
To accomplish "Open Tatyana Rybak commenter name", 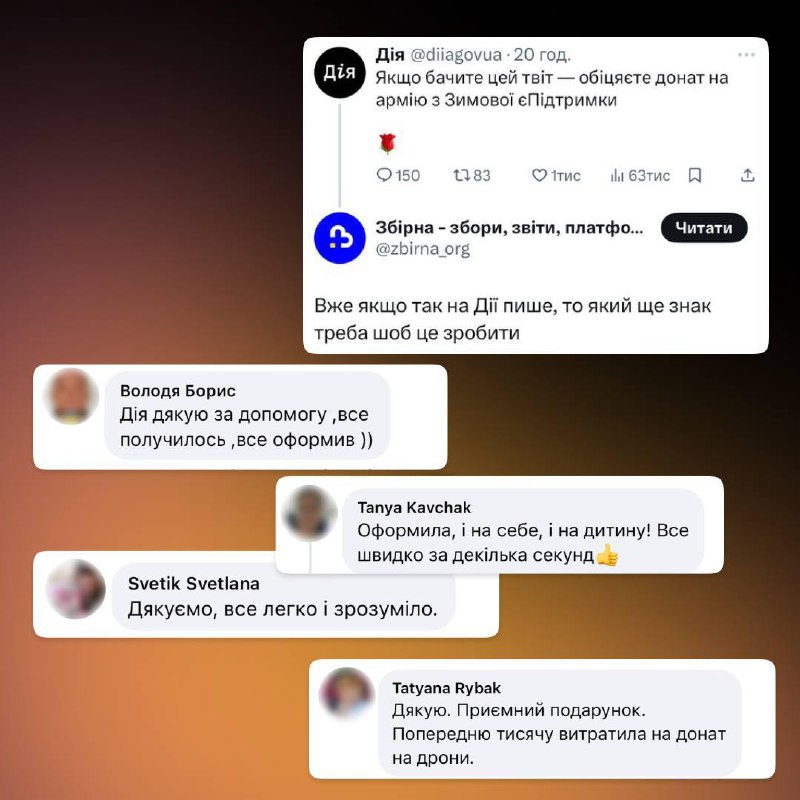I will [x=446, y=688].
